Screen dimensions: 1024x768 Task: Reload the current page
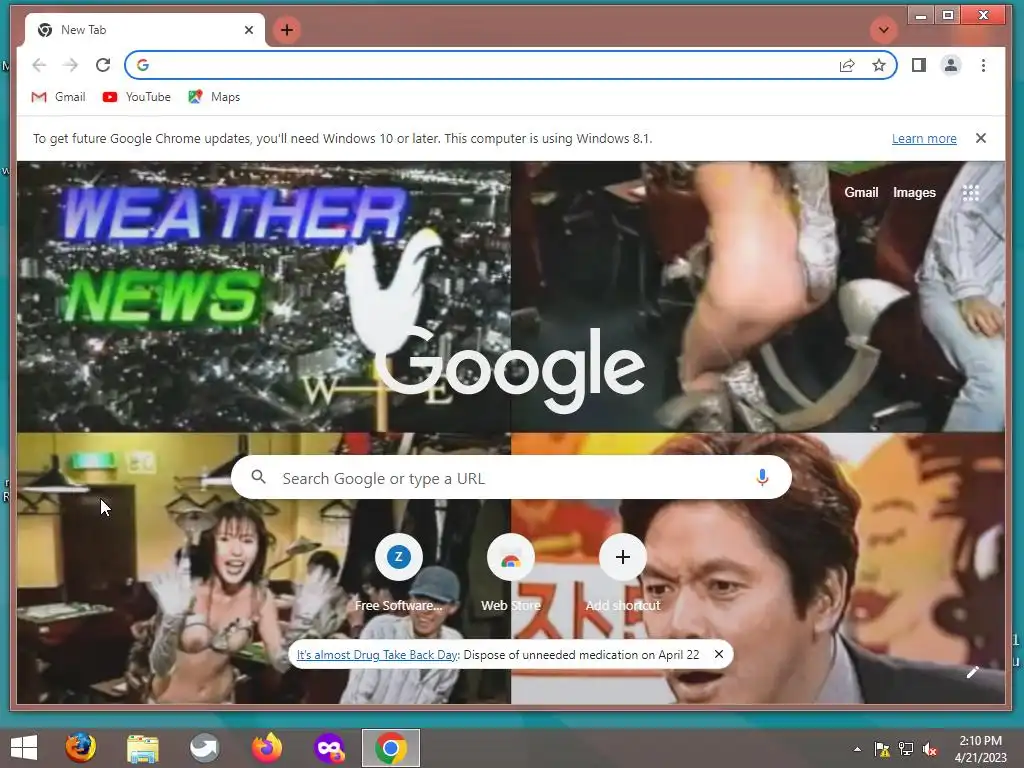103,65
